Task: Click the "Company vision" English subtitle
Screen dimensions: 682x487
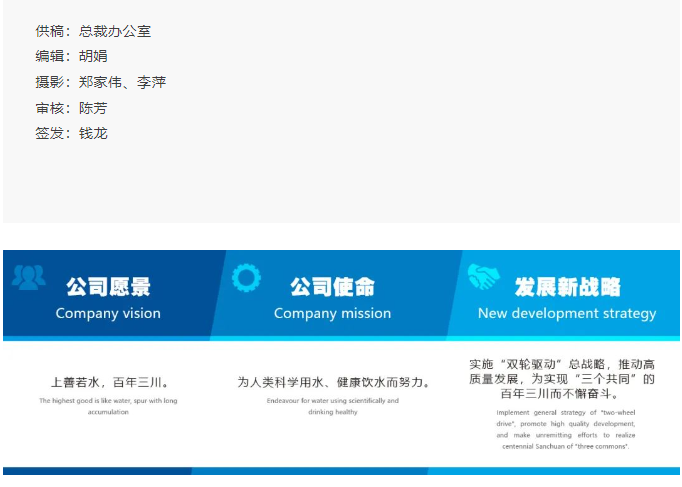Action: click(108, 313)
